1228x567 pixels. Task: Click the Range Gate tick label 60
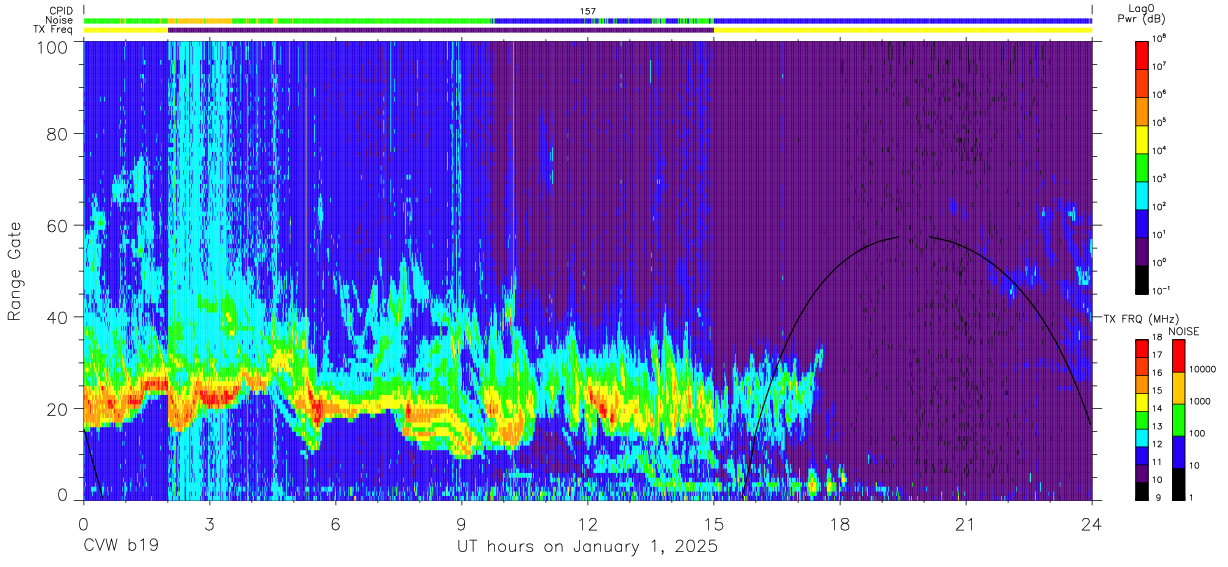(58, 226)
